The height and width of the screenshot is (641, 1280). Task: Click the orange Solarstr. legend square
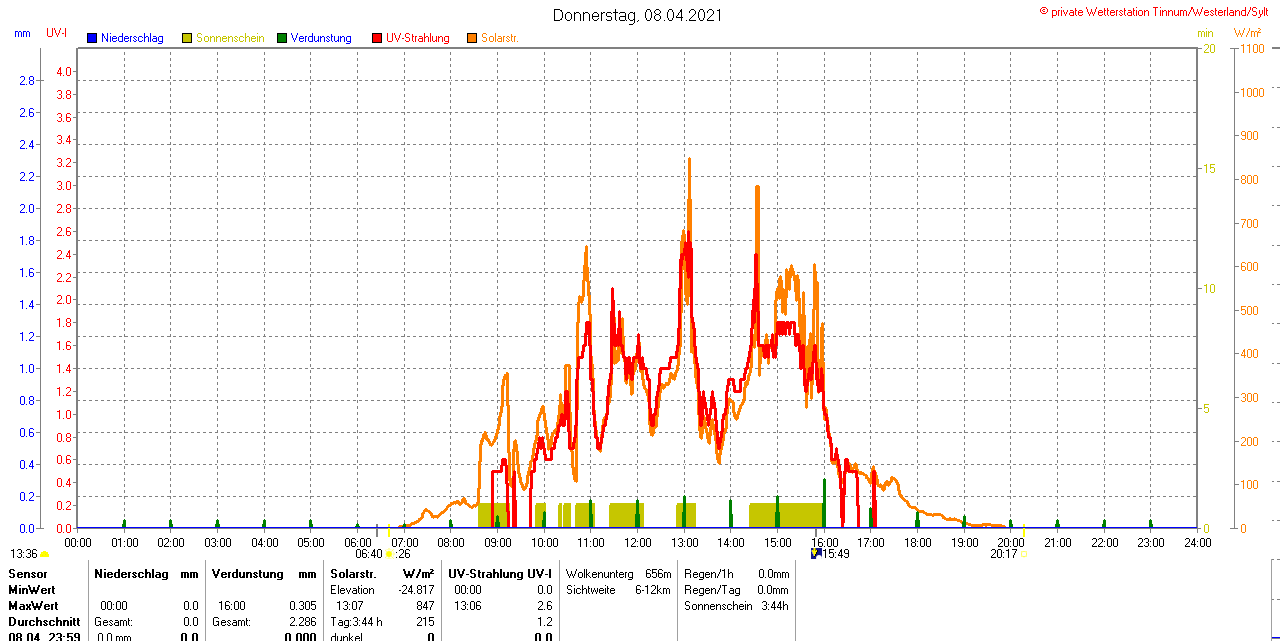point(472,38)
